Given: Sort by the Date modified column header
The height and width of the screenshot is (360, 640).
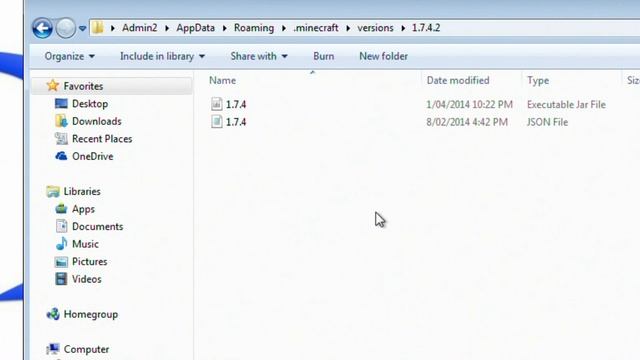Looking at the screenshot, I should (x=458, y=80).
